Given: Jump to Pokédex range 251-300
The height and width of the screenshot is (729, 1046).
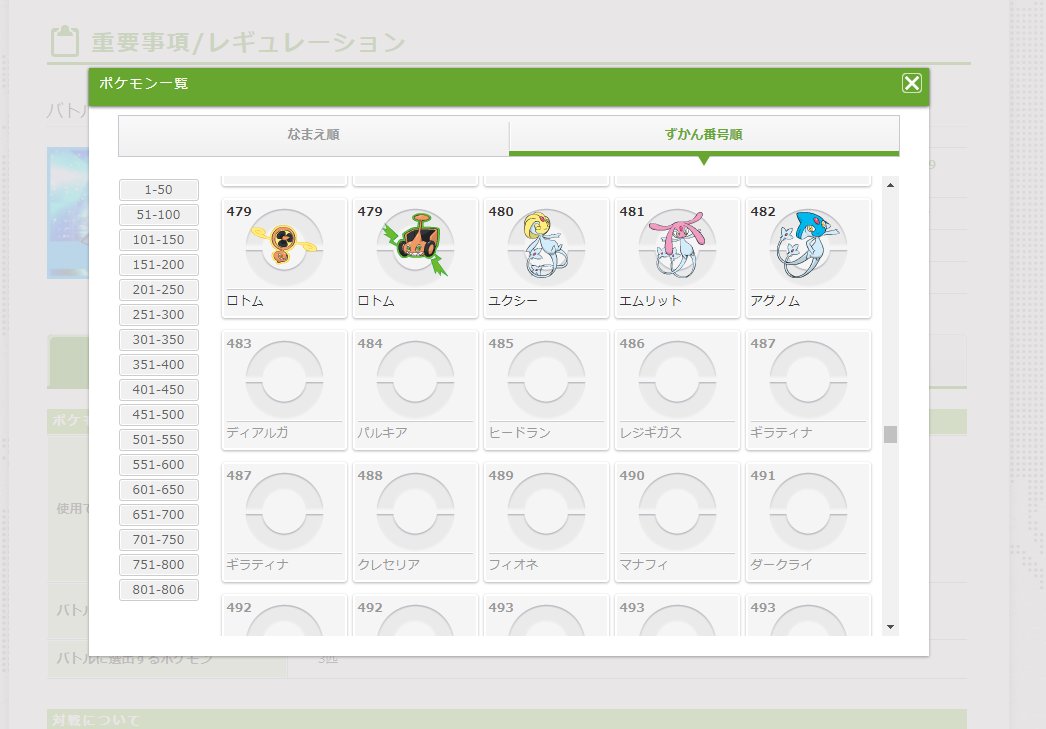Looking at the screenshot, I should [159, 315].
